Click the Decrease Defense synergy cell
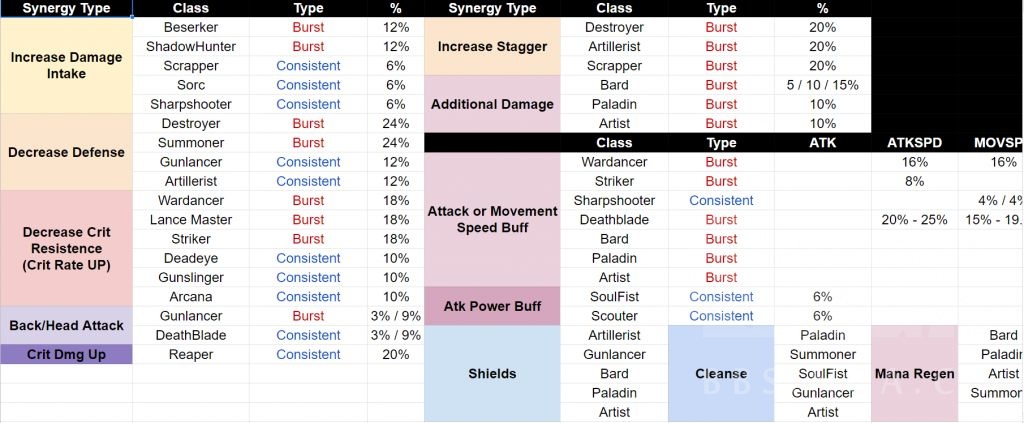Image resolution: width=1024 pixels, height=423 pixels. click(x=66, y=152)
